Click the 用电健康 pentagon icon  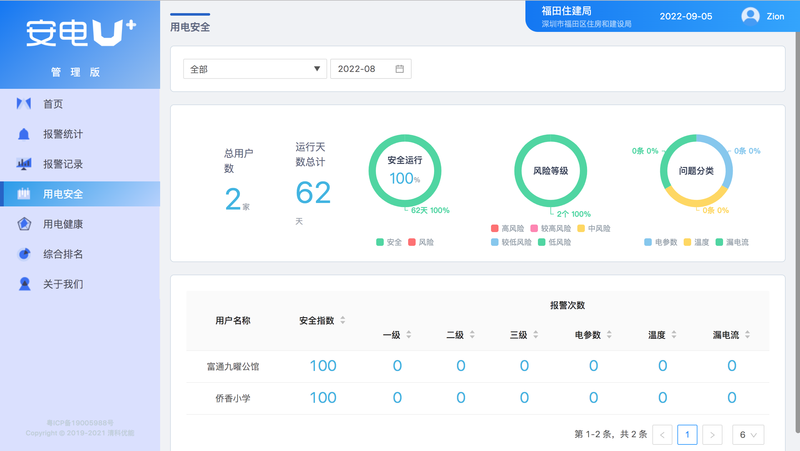tap(24, 224)
